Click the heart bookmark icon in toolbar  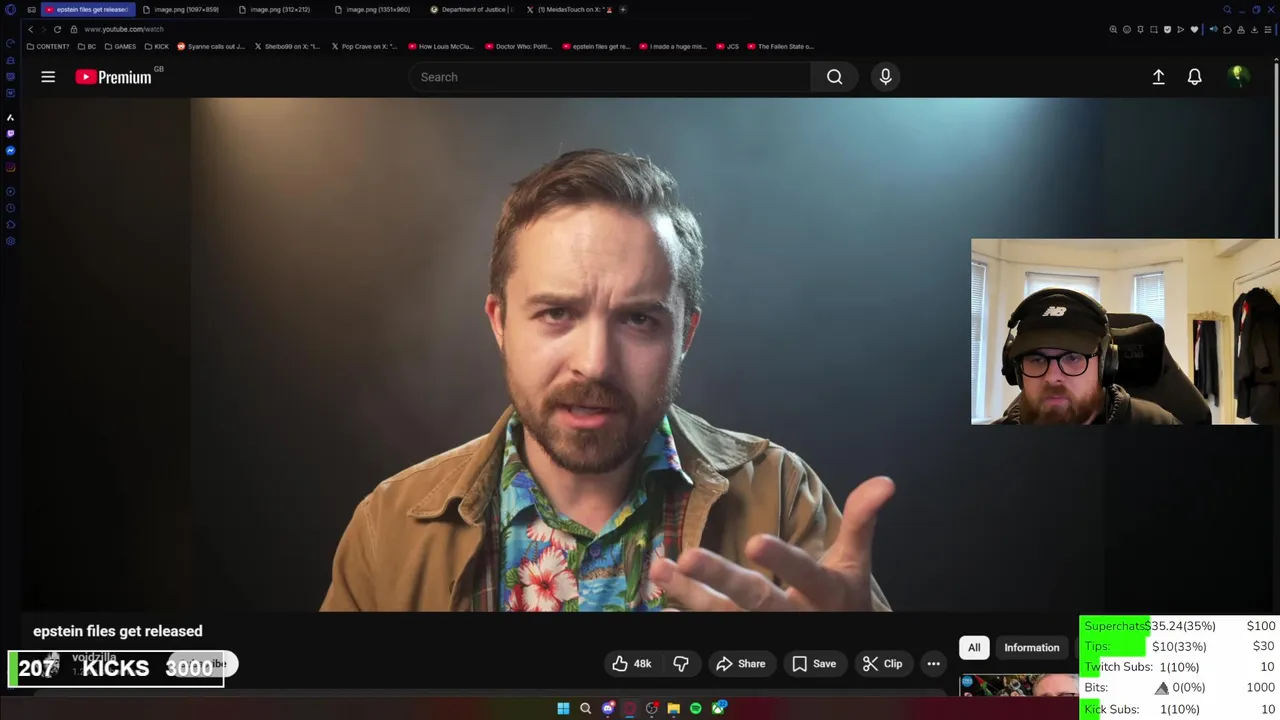1194,29
